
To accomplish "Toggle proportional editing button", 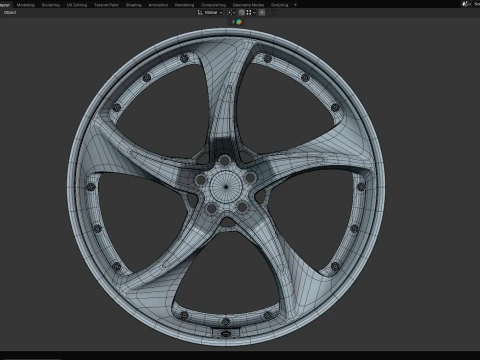I will point(262,13).
